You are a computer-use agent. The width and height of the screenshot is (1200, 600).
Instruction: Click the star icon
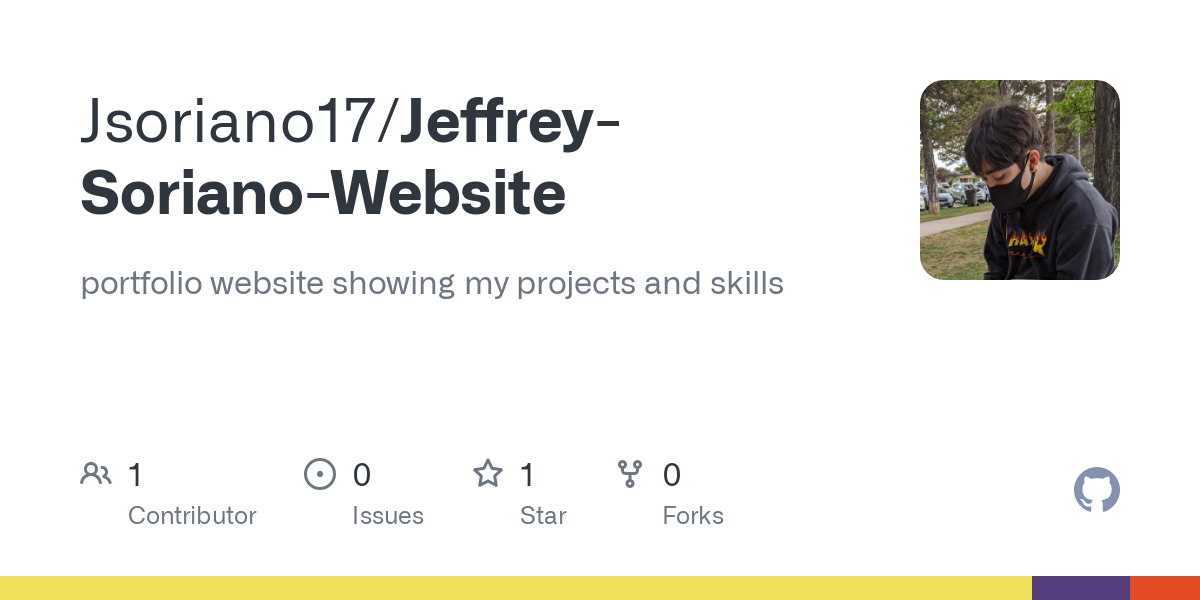488,473
